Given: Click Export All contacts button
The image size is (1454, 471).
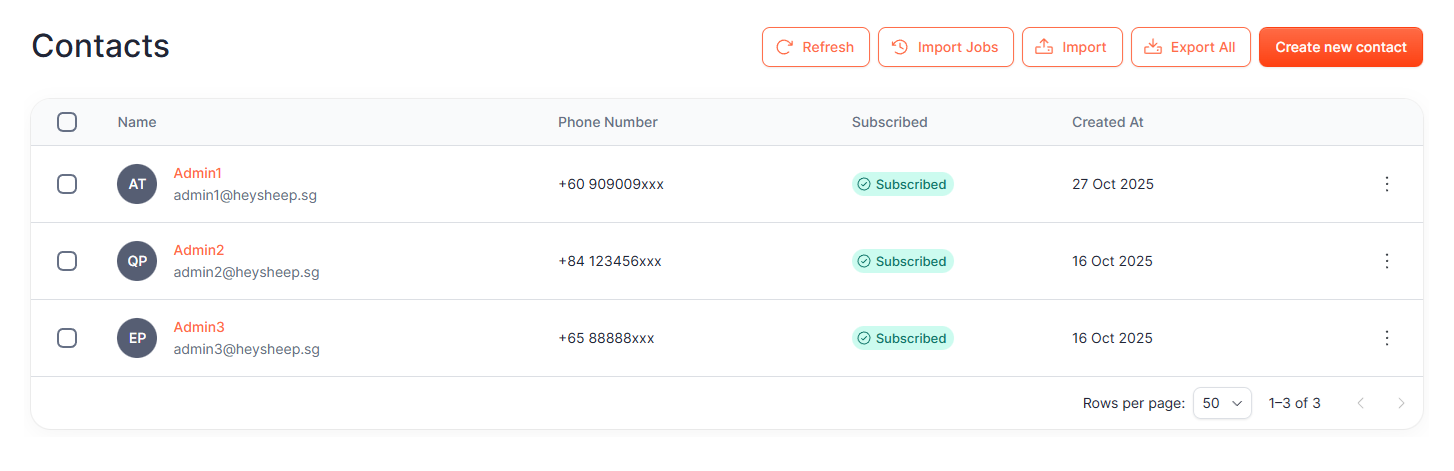Looking at the screenshot, I should (x=1190, y=47).
